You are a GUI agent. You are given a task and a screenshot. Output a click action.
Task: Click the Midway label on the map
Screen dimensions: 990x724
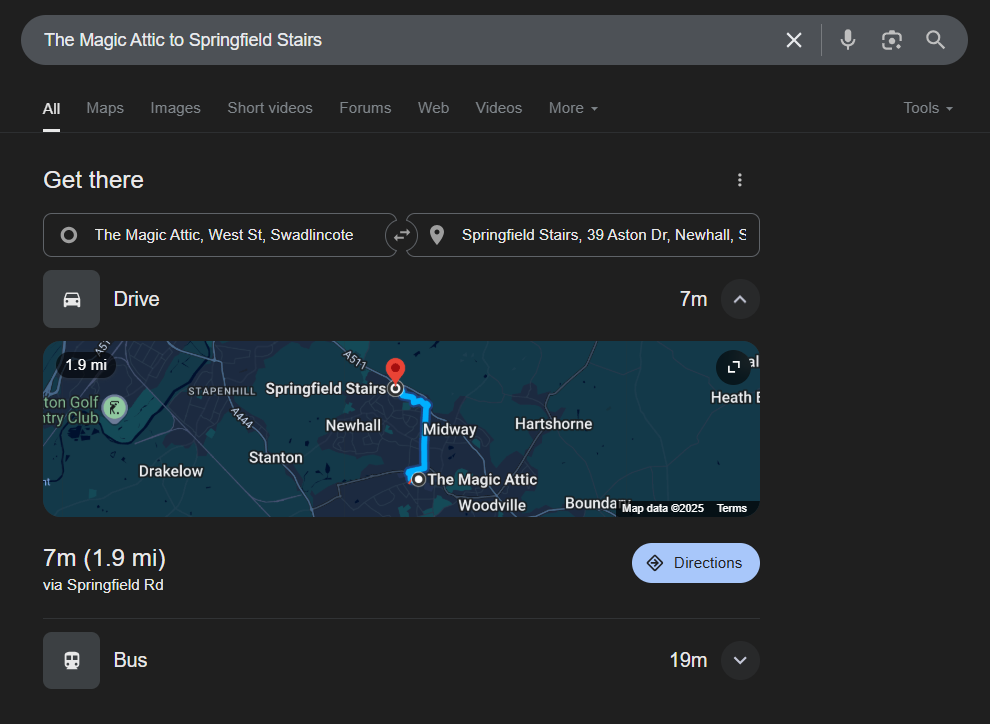pos(450,429)
